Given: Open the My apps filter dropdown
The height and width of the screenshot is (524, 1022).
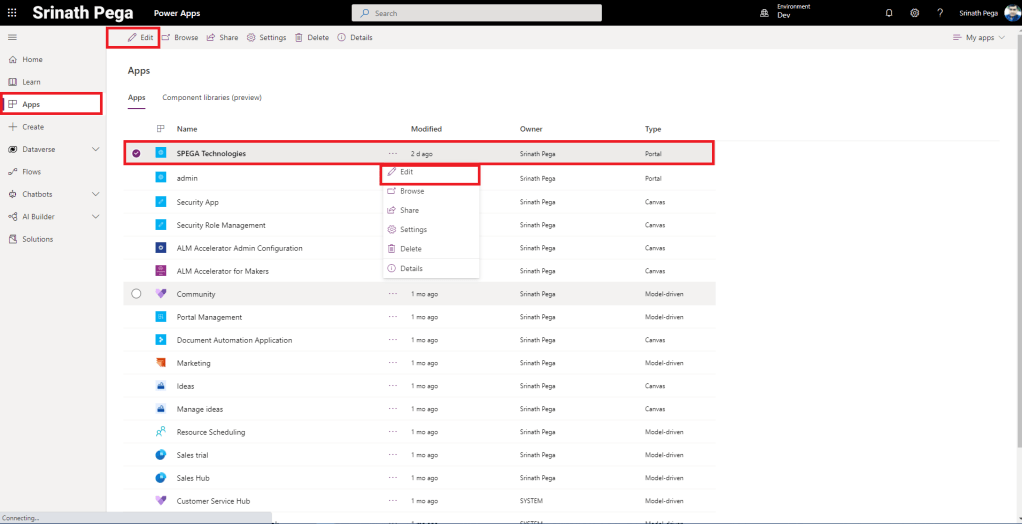Looking at the screenshot, I should tap(980, 37).
